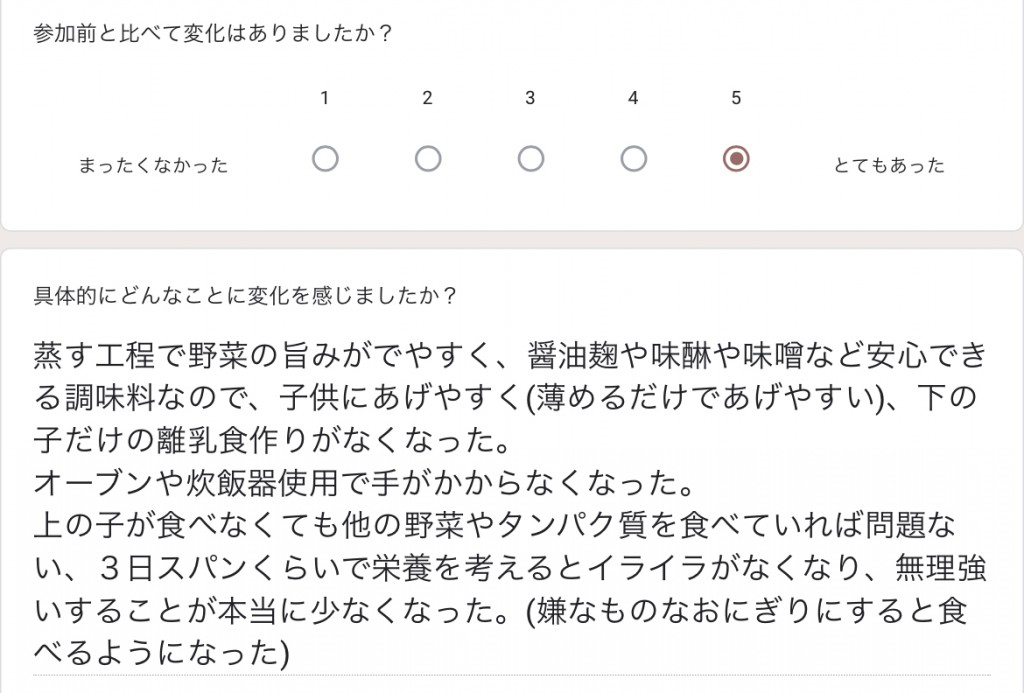1024x693 pixels.
Task: Click answer line starting 上の子が食べなくても
Action: (x=494, y=525)
